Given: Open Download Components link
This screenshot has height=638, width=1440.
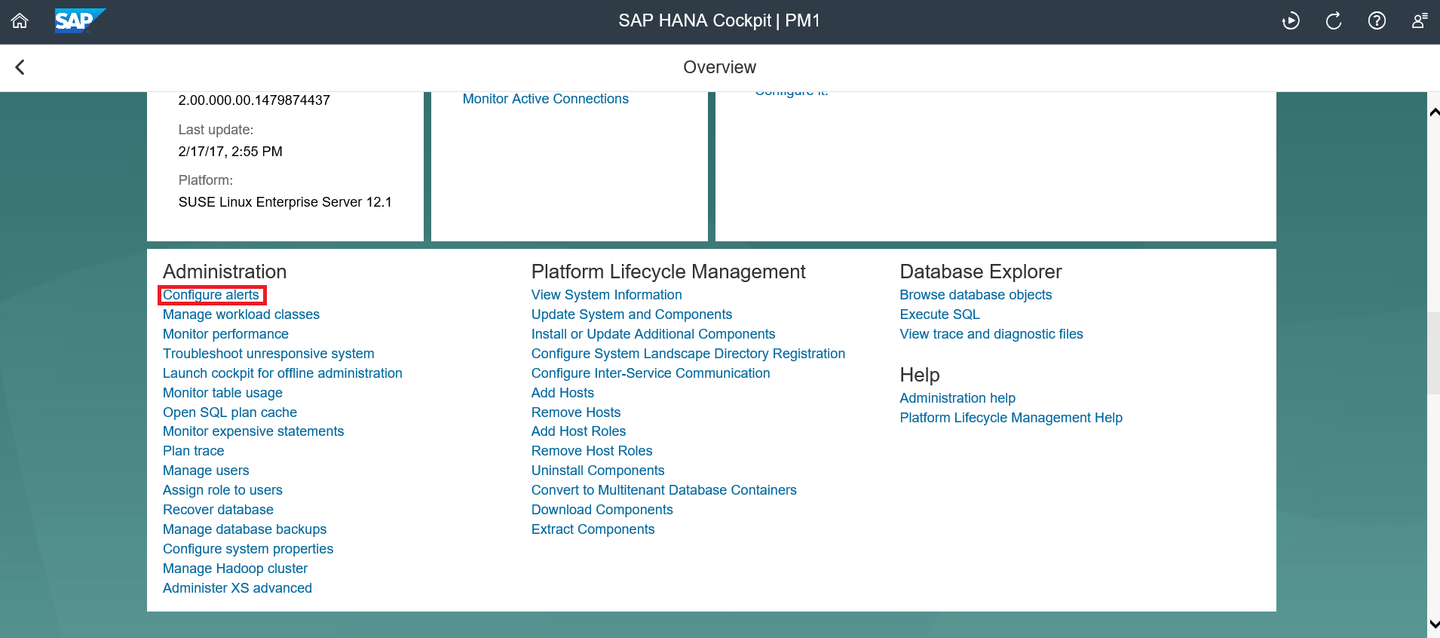Looking at the screenshot, I should point(602,509).
